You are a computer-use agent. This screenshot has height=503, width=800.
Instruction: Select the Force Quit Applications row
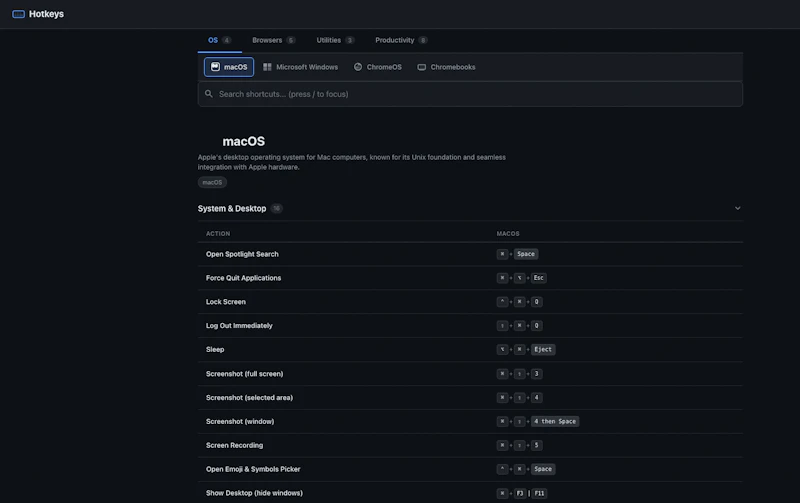[470, 278]
